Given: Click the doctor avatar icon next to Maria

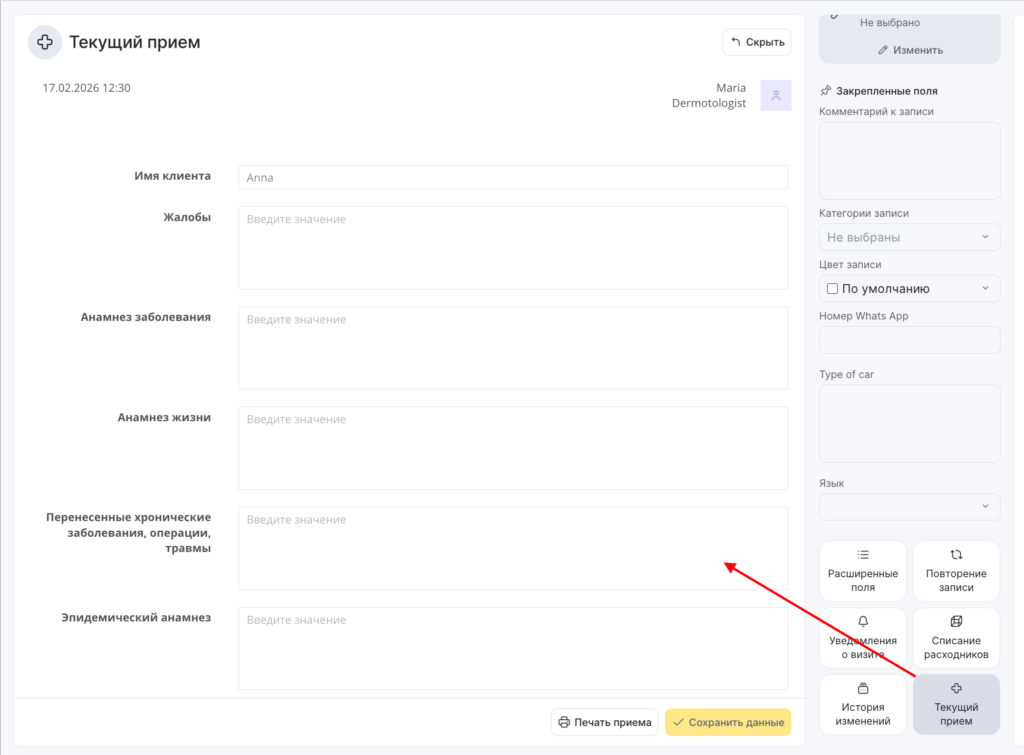Looking at the screenshot, I should click(775, 95).
